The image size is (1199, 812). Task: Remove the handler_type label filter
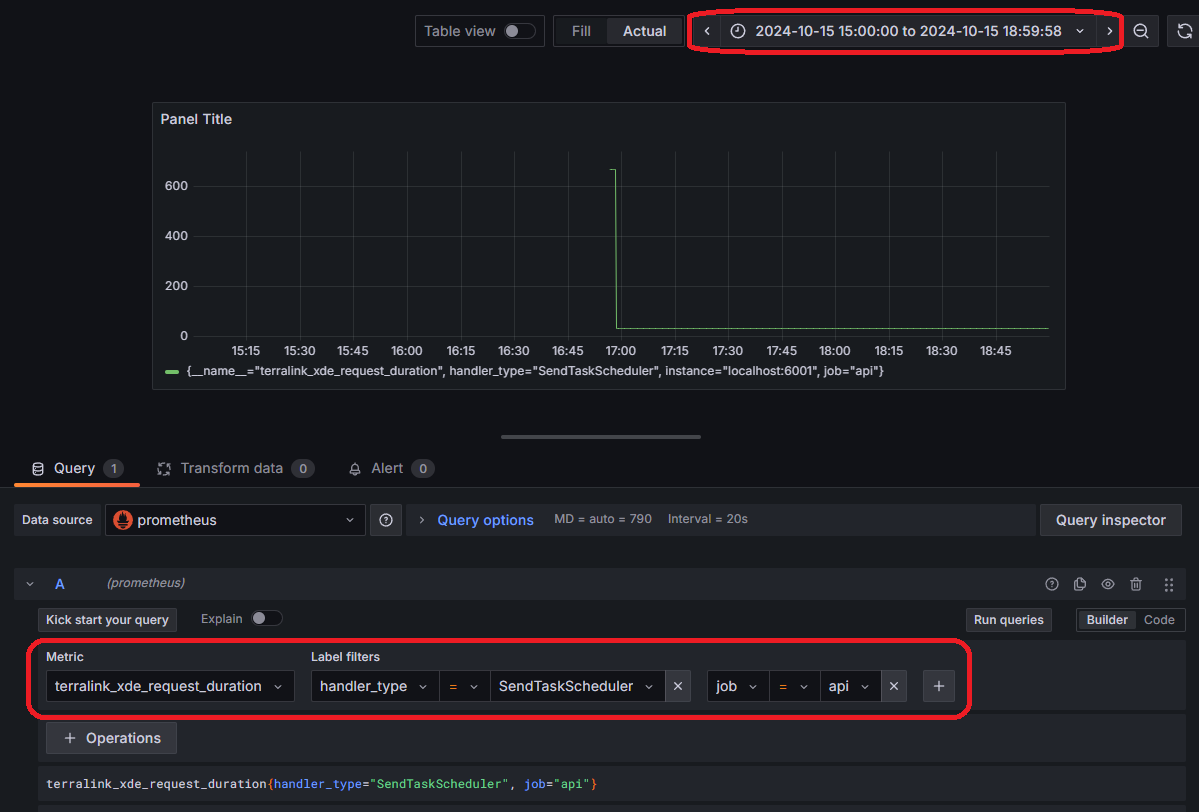pos(677,686)
